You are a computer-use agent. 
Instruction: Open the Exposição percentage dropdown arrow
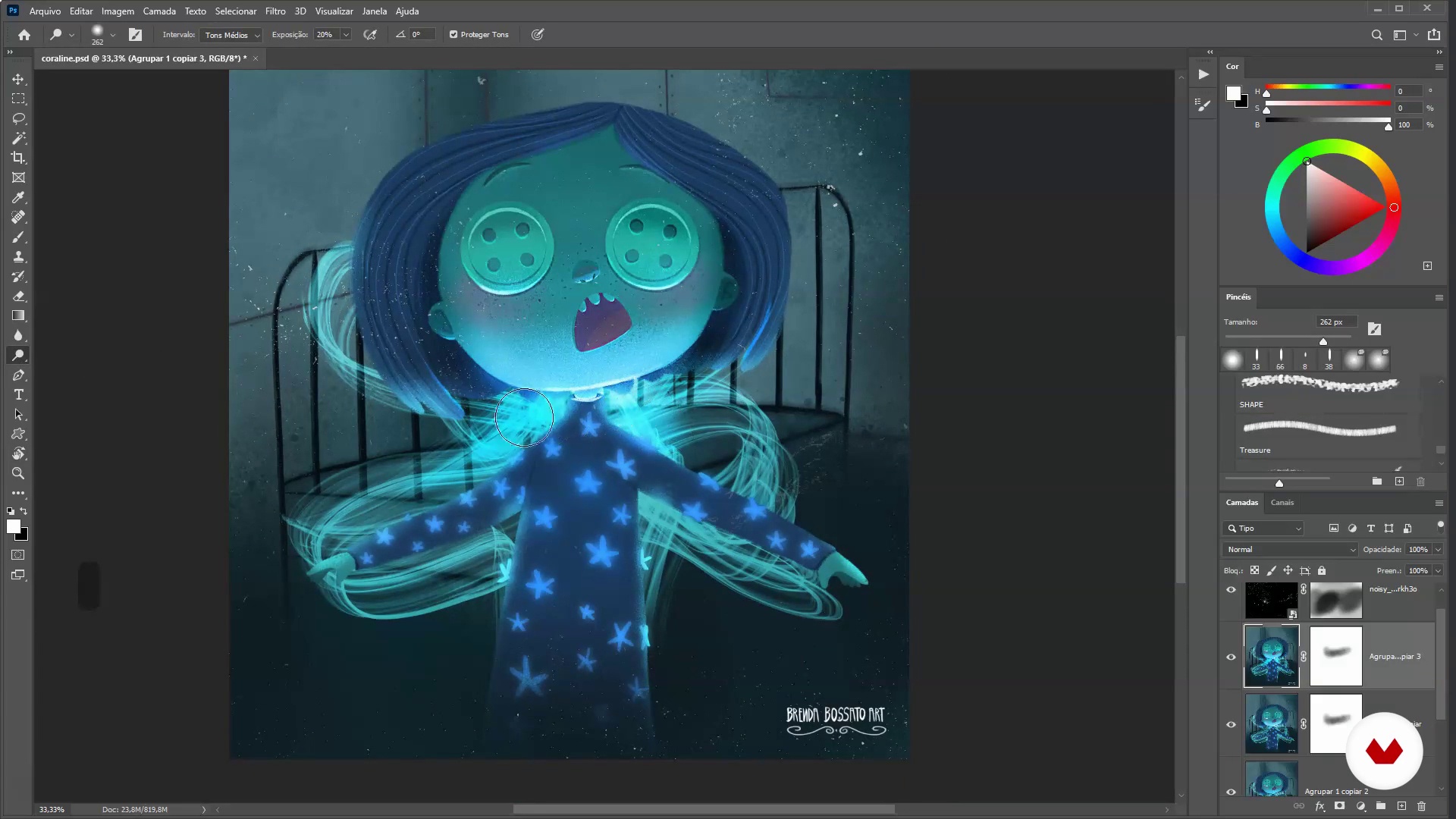pyautogui.click(x=346, y=35)
